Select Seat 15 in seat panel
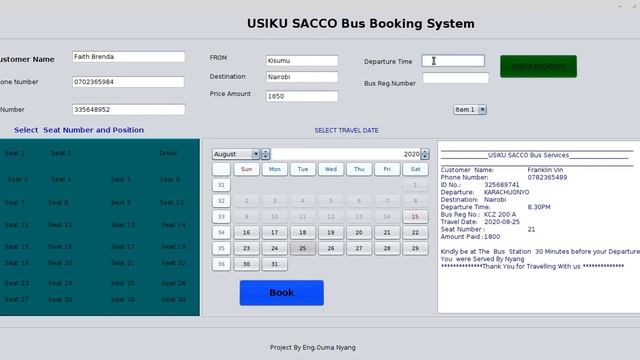Screen dimensions: 640x360 [x=16, y=247]
